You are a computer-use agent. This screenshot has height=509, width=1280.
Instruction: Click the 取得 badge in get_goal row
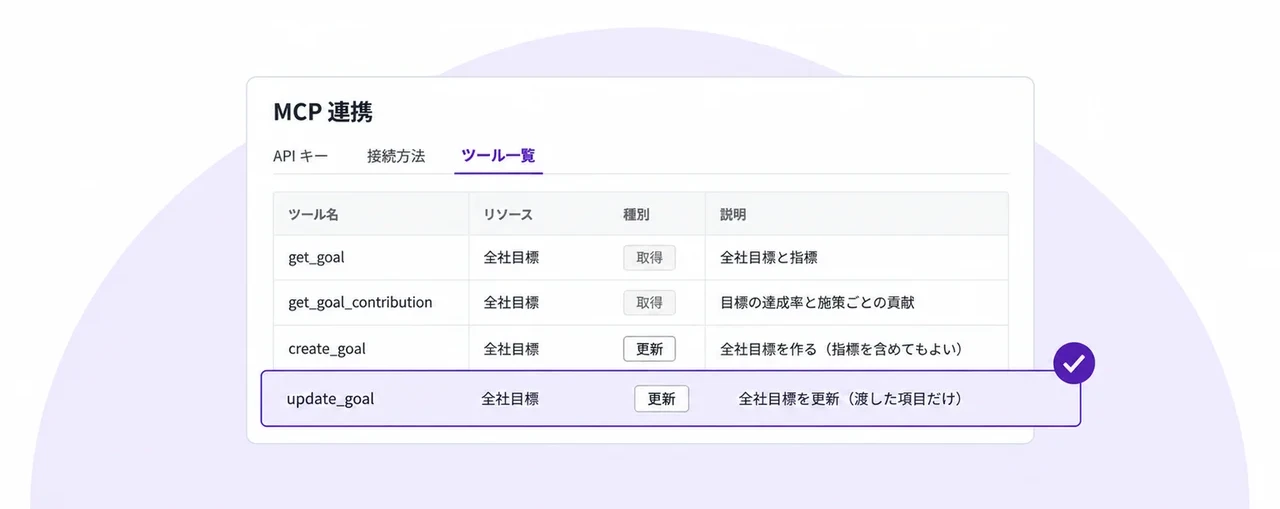click(x=649, y=257)
